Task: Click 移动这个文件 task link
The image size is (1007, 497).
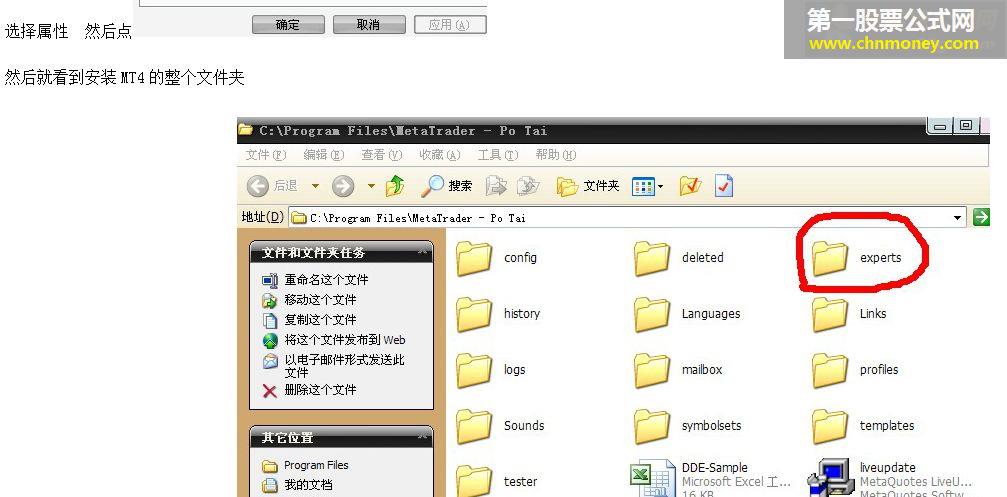Action: (320, 300)
